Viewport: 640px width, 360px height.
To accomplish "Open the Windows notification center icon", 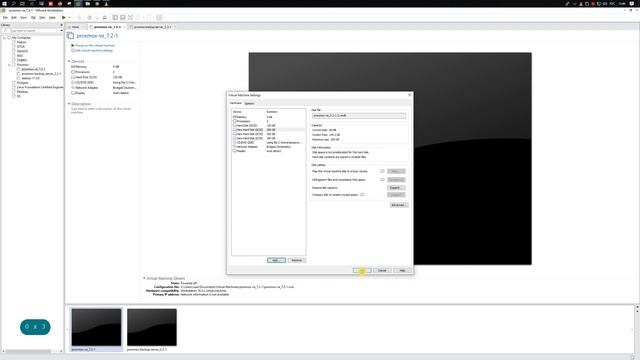I will click(x=632, y=3).
